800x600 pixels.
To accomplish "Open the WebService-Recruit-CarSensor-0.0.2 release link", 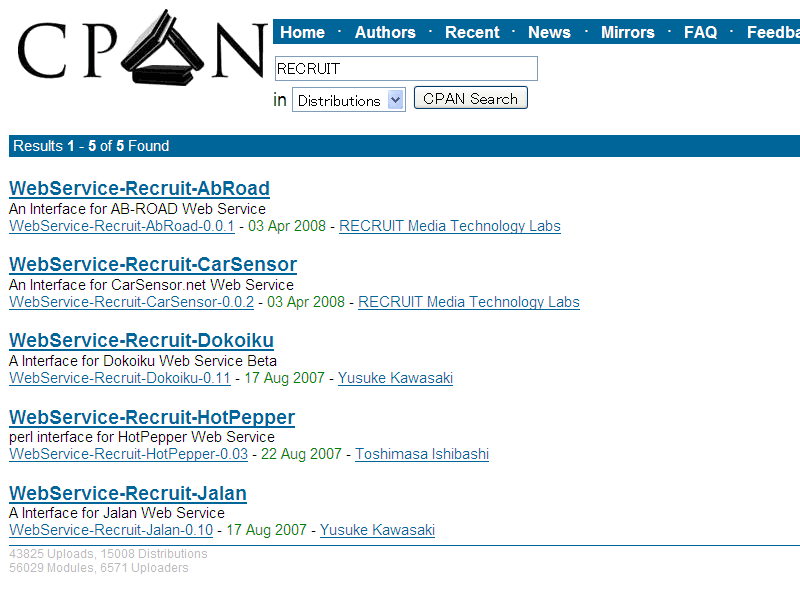I will [132, 302].
